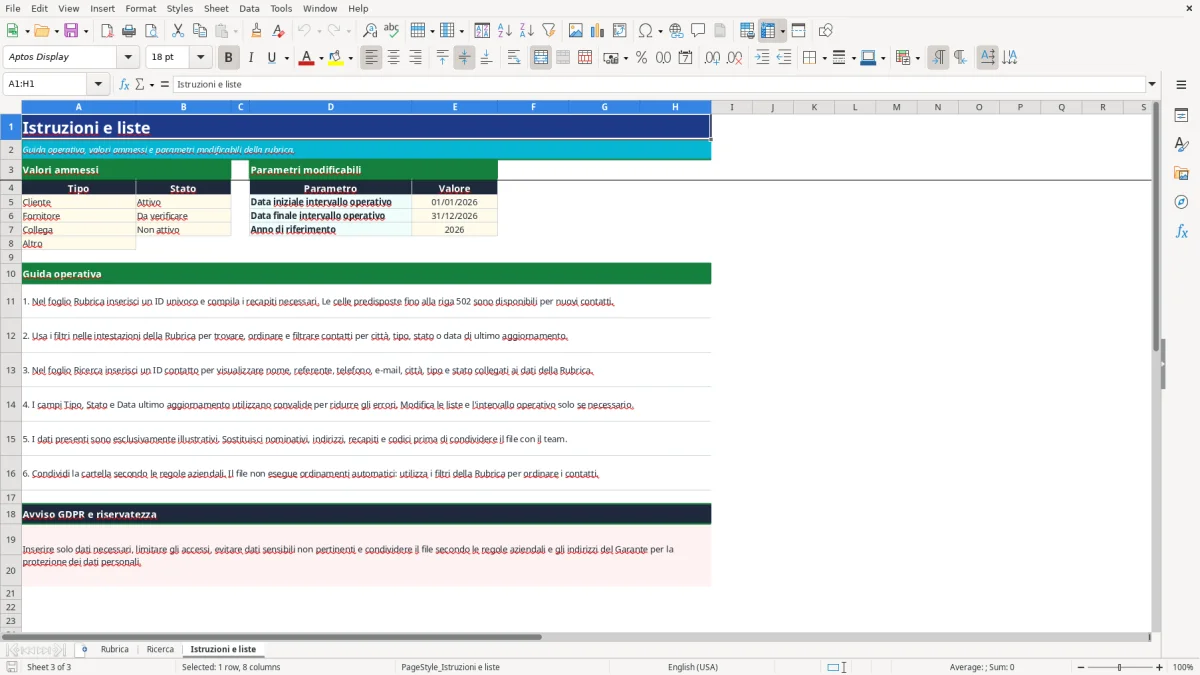Click the 100% zoom level

click(1183, 667)
